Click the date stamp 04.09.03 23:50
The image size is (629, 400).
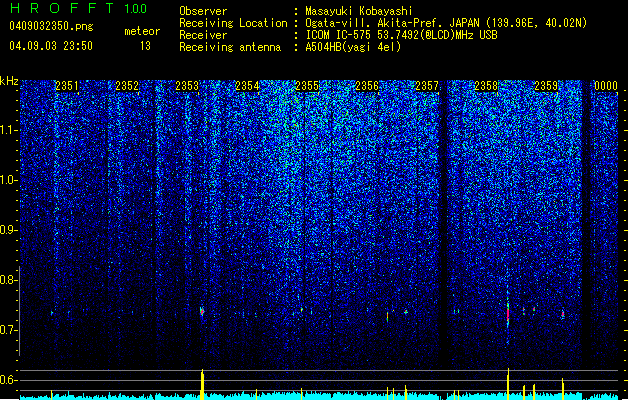pos(51,46)
